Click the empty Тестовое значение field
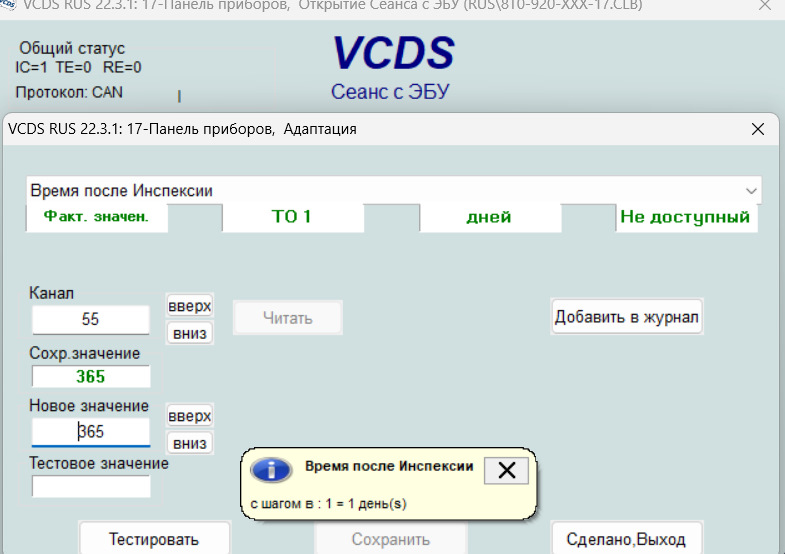The width and height of the screenshot is (785, 554). pos(91,486)
